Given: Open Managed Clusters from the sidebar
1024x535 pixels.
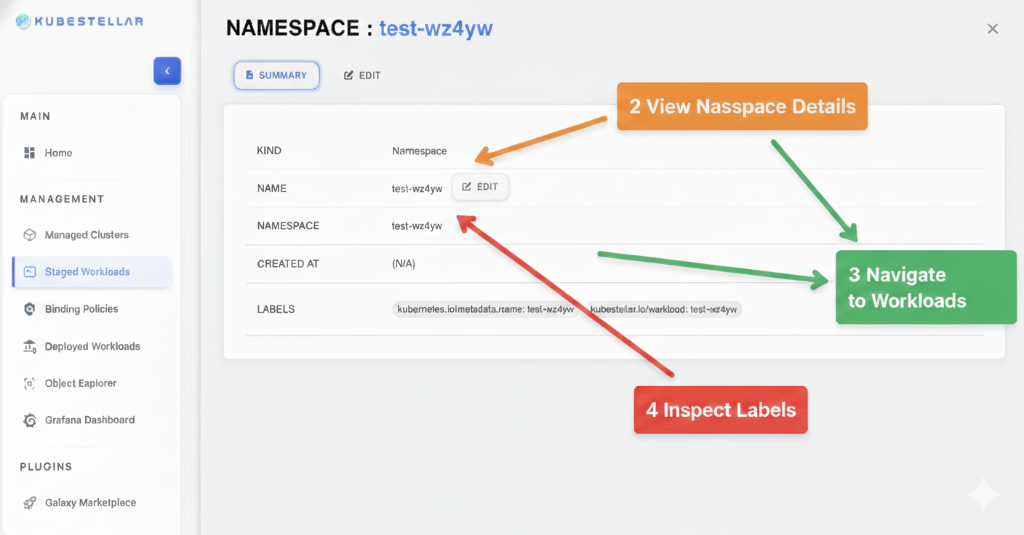Looking at the screenshot, I should click(86, 235).
